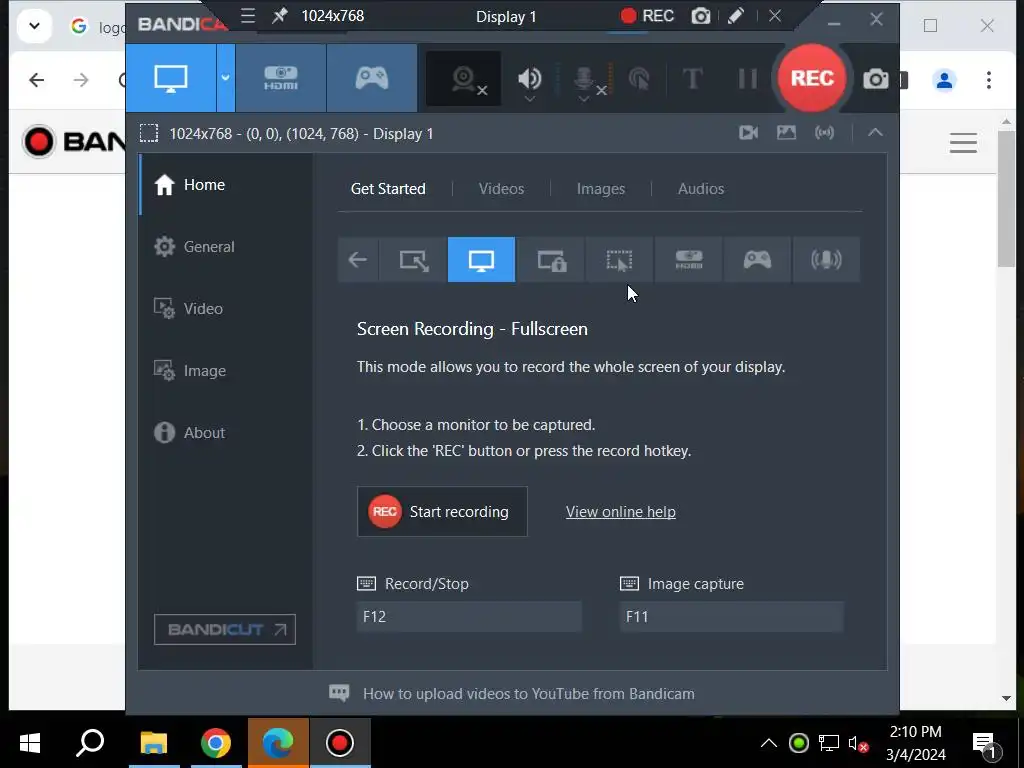Select gamepad mode in Get Started row
The image size is (1024, 768).
[x=758, y=260]
